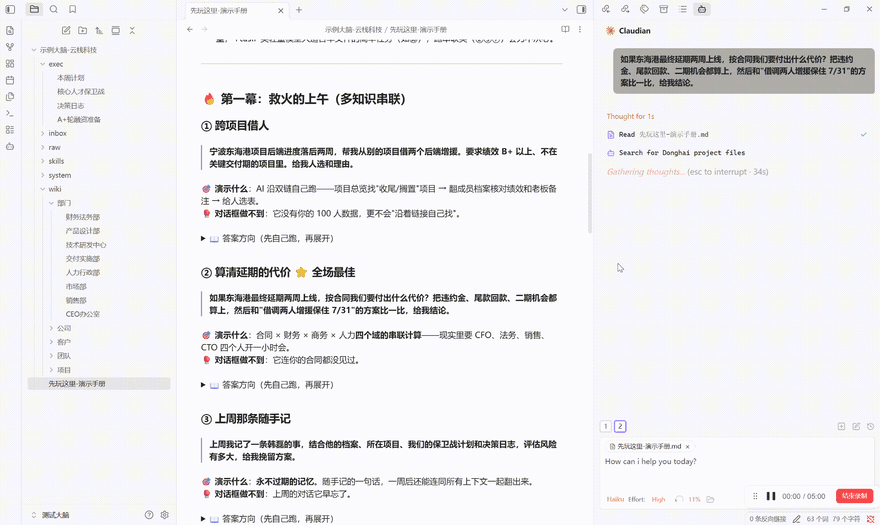
Task: Open the tab list dropdown
Action: click(x=565, y=10)
